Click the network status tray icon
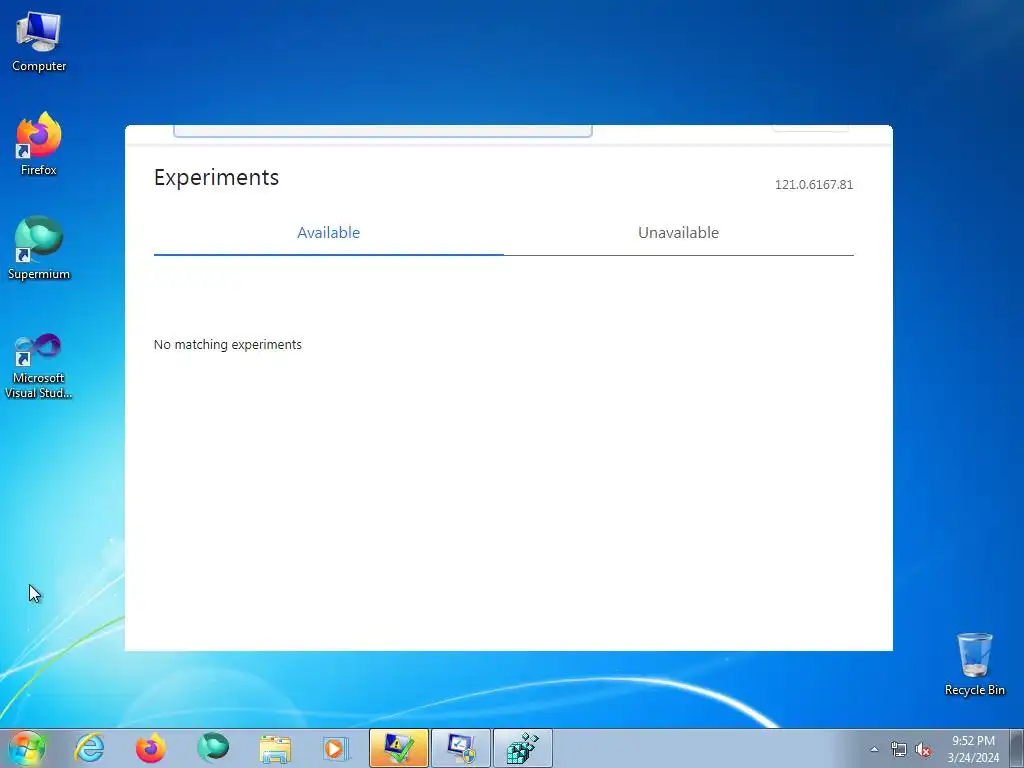 pyautogui.click(x=899, y=749)
